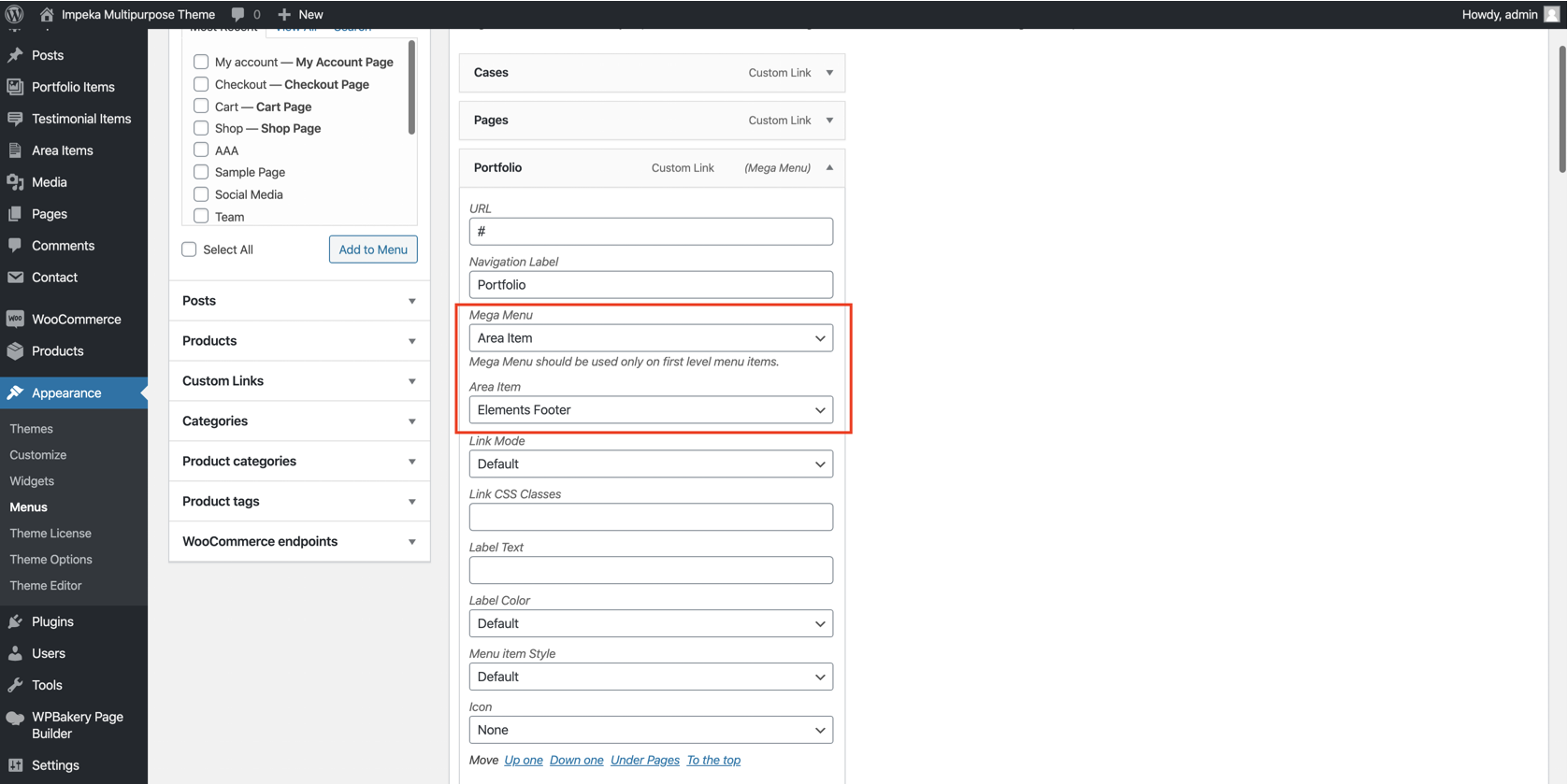Open the Label Color dropdown
1568x784 pixels.
click(x=651, y=623)
